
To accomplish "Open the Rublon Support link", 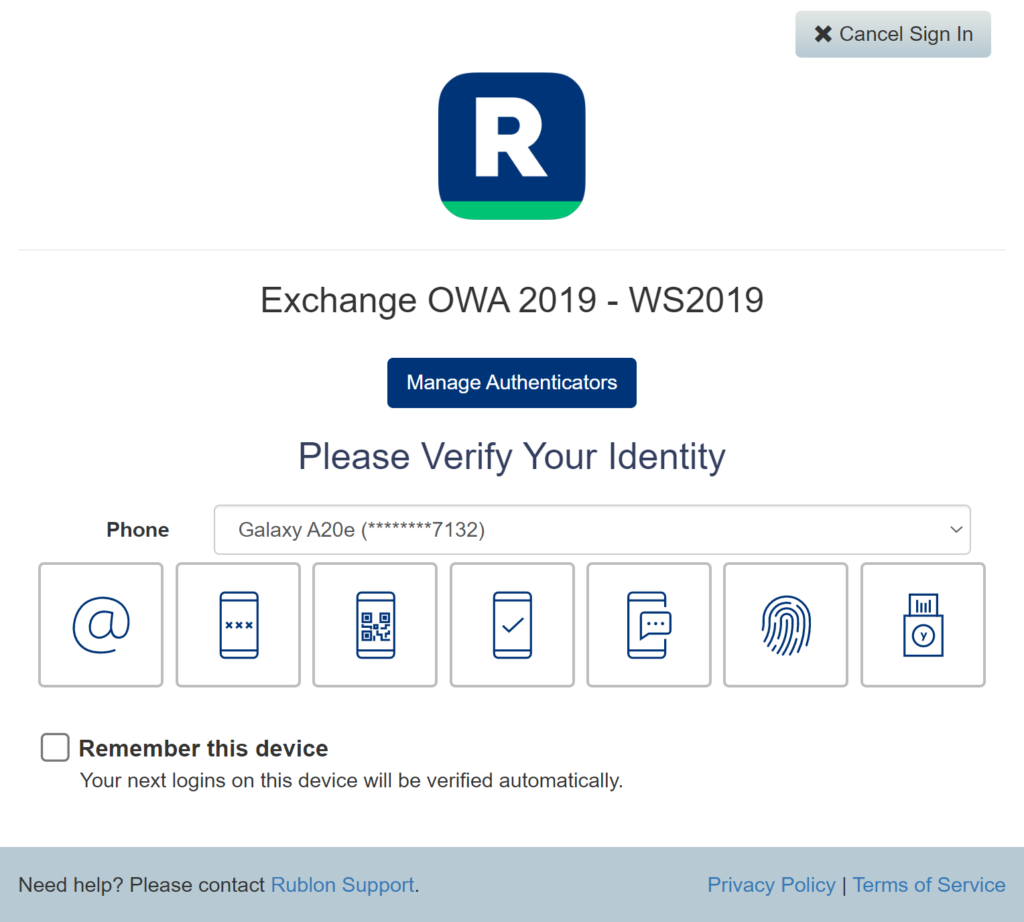I will coord(342,884).
